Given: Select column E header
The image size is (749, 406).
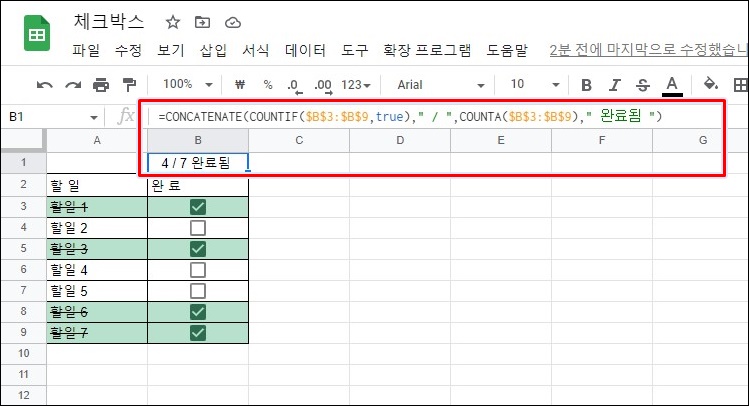Looking at the screenshot, I should (501, 140).
